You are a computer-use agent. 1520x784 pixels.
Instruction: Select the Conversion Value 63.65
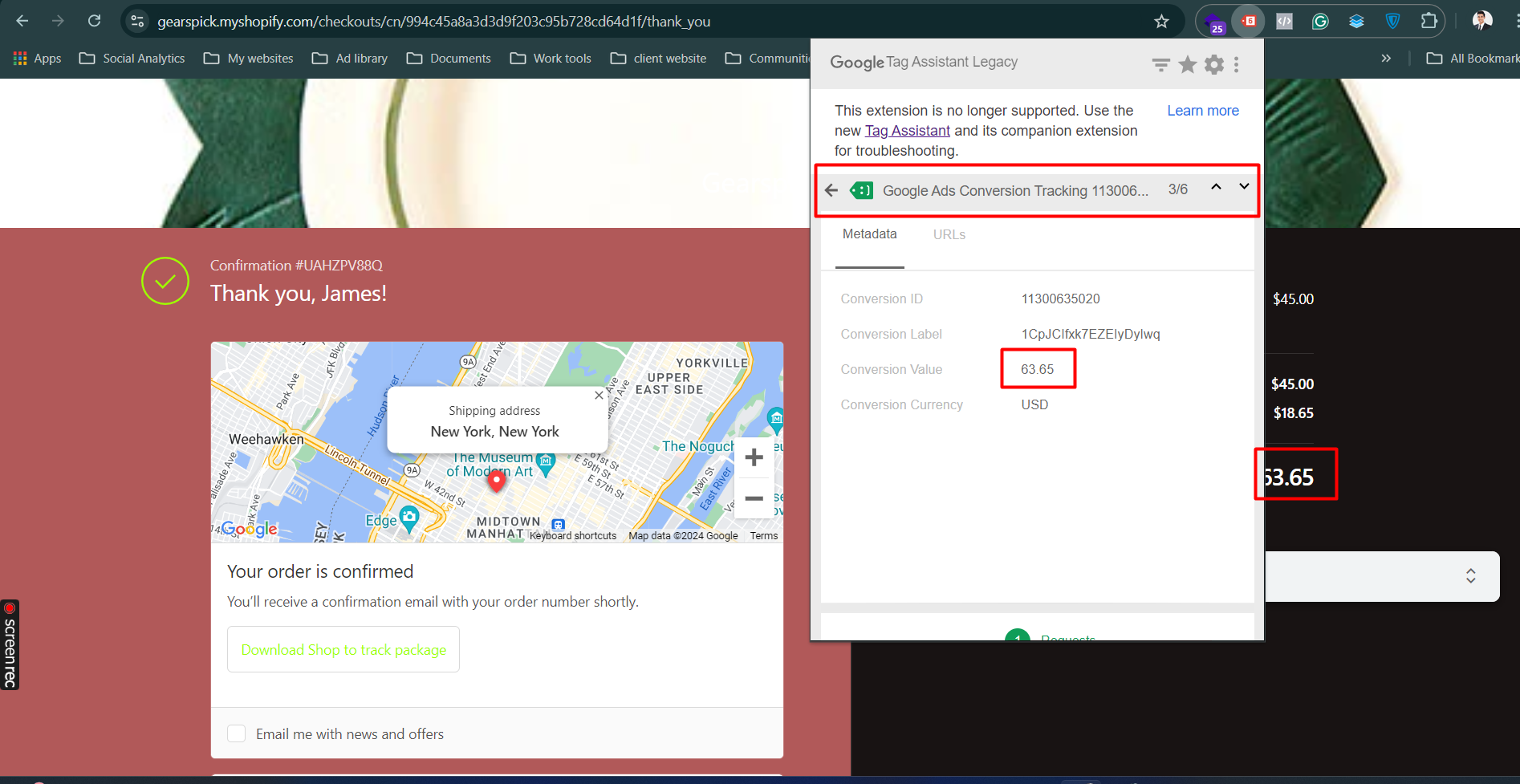pyautogui.click(x=1037, y=369)
